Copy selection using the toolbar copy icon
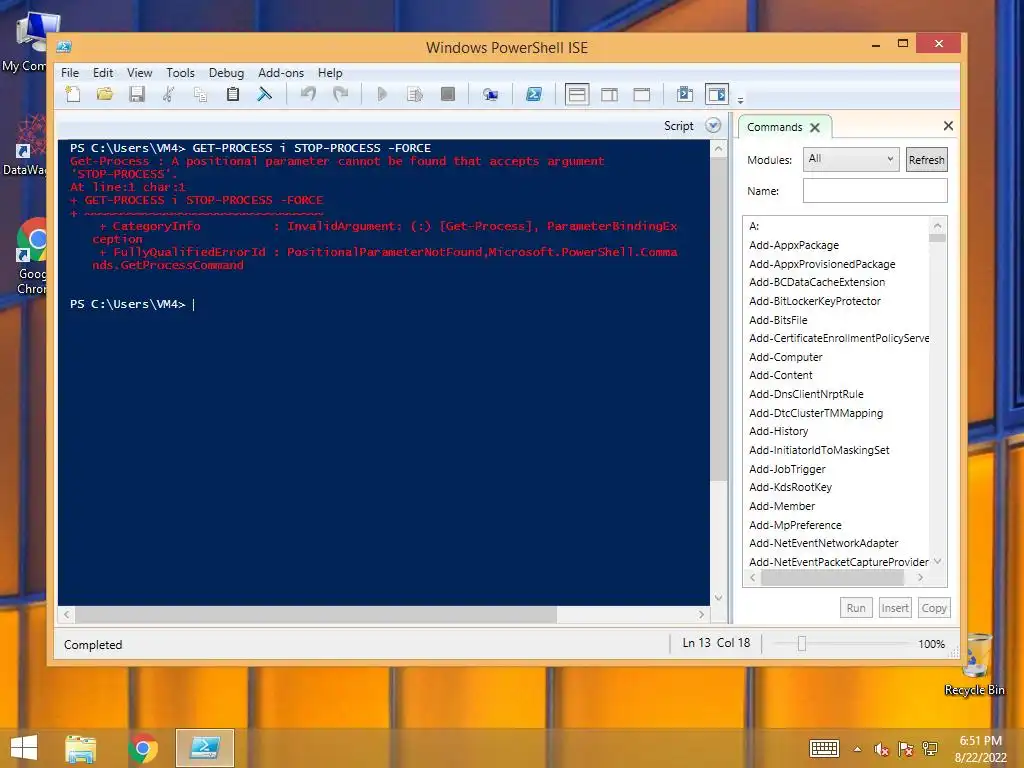Viewport: 1024px width, 768px height. pos(200,95)
